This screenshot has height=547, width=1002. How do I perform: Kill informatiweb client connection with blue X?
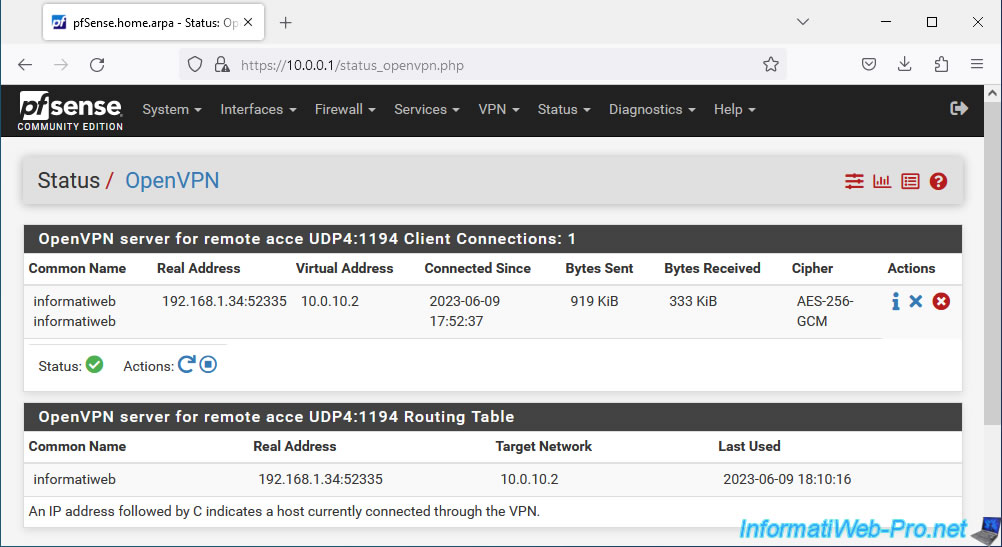tap(916, 301)
